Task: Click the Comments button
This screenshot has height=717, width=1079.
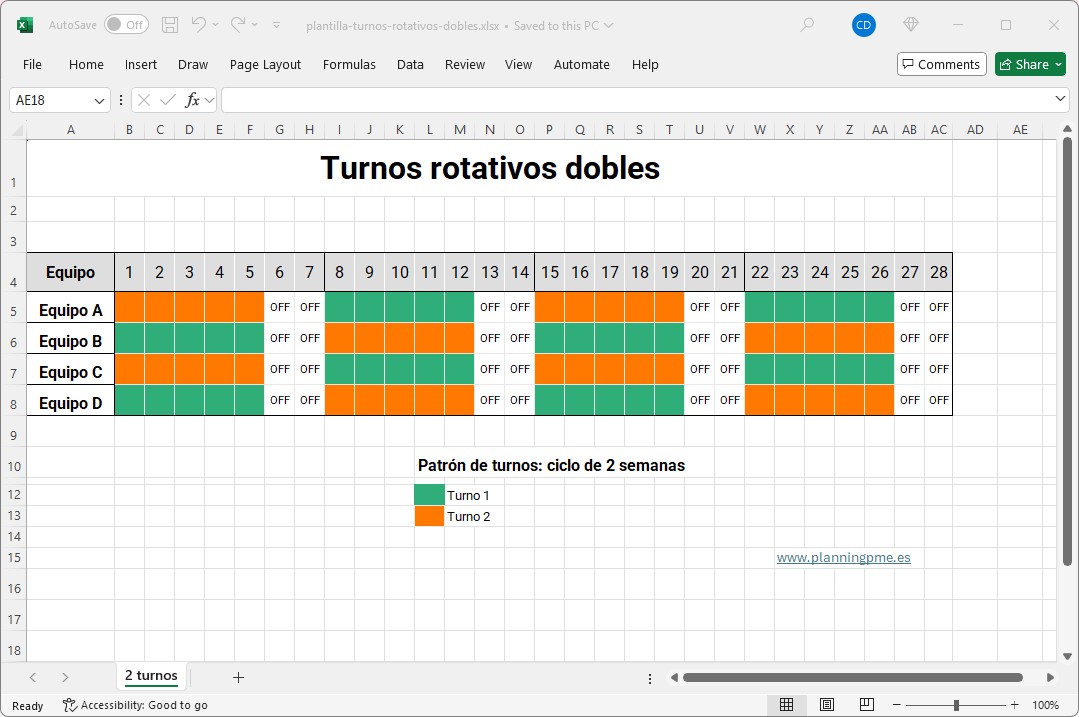Action: point(941,64)
